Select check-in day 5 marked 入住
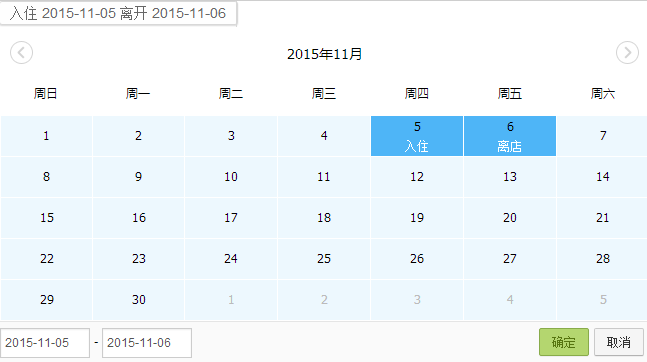The height and width of the screenshot is (362, 647). click(417, 136)
